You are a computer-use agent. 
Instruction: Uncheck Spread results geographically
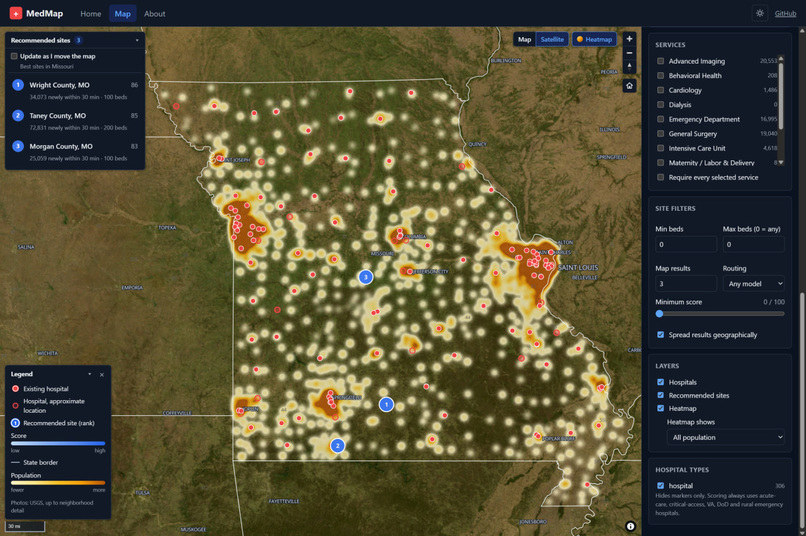(x=661, y=335)
